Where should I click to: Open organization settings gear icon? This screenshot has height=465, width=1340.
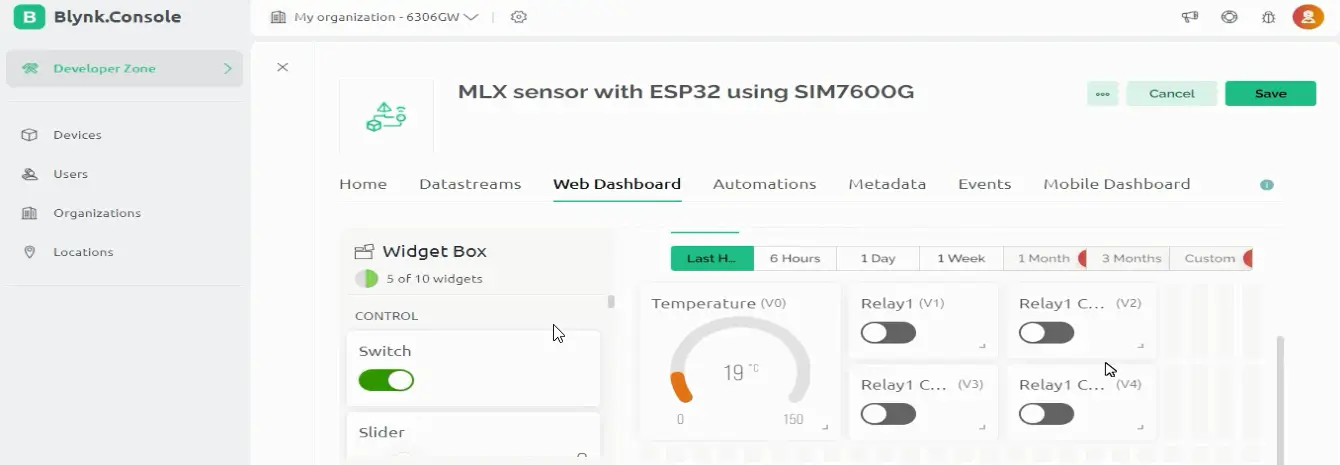point(518,17)
